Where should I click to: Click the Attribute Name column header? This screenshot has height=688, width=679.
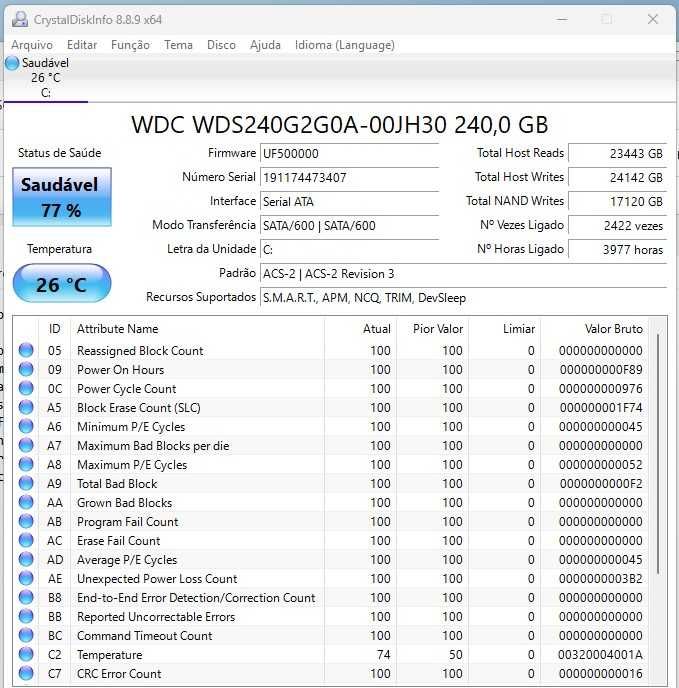coord(198,329)
